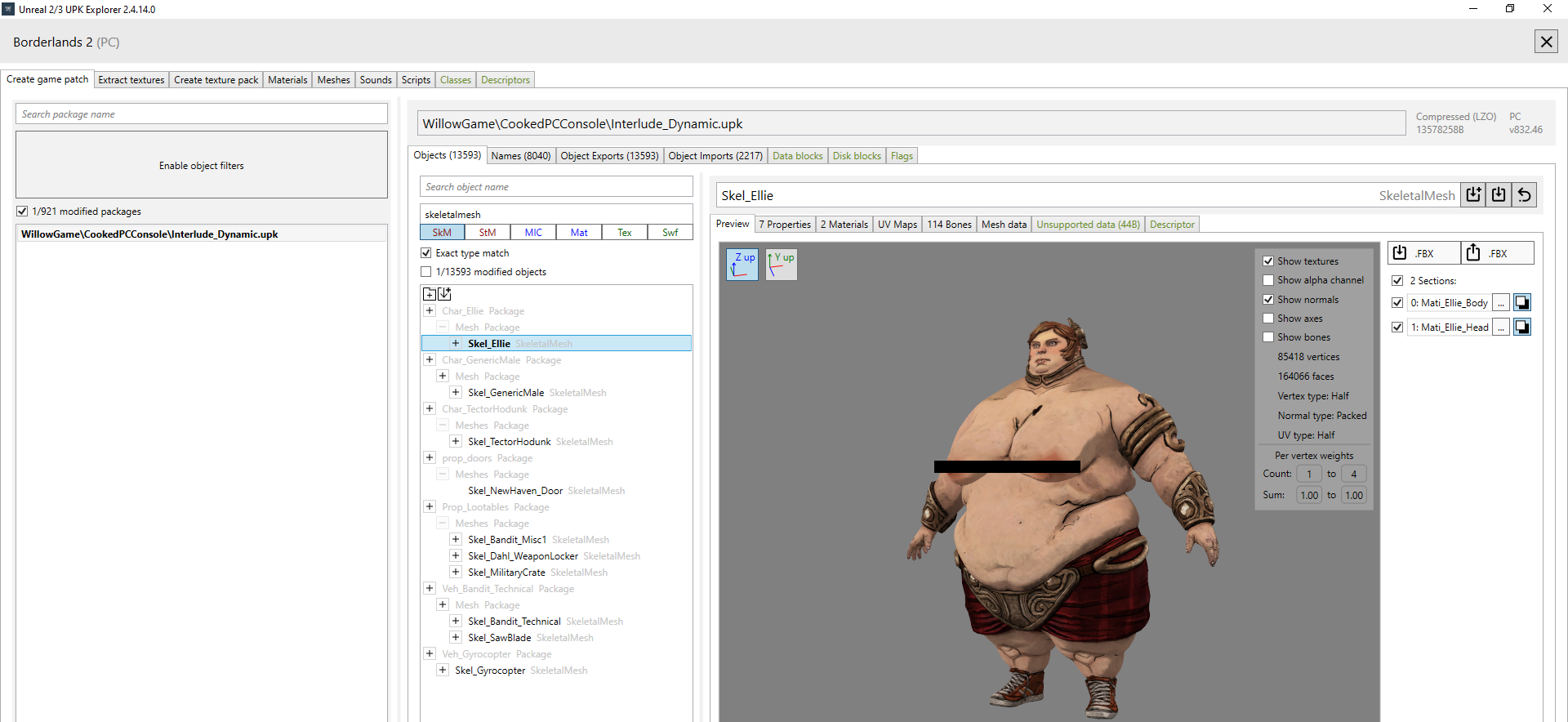Disable Show textures checkbox
The width and height of the screenshot is (1568, 722).
1268,261
